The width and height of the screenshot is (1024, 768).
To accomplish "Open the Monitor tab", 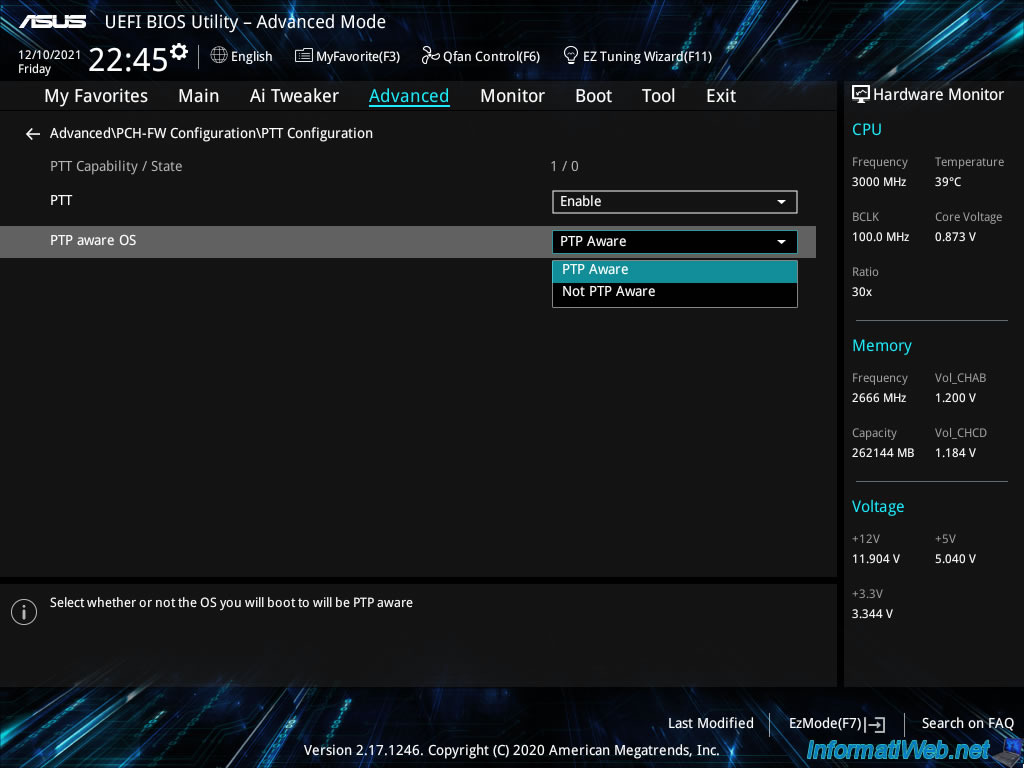I will [512, 96].
